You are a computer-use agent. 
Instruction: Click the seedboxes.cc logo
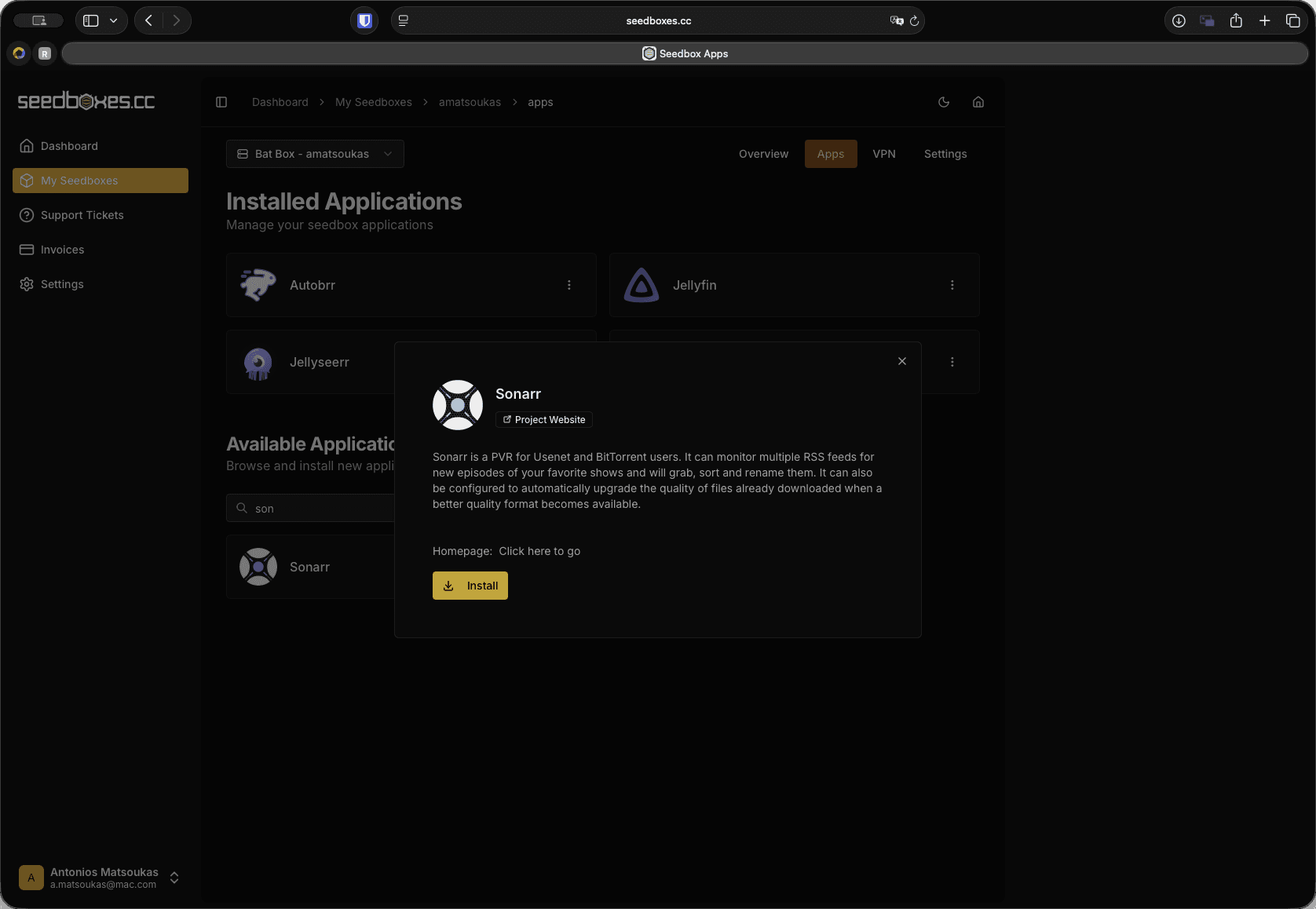point(86,101)
